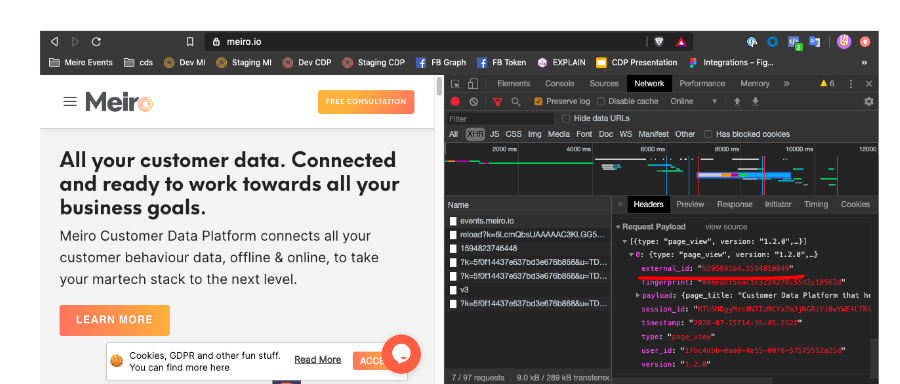Image resolution: width=900 pixels, height=384 pixels.
Task: Open the Online throttling dropdown
Action: click(694, 102)
